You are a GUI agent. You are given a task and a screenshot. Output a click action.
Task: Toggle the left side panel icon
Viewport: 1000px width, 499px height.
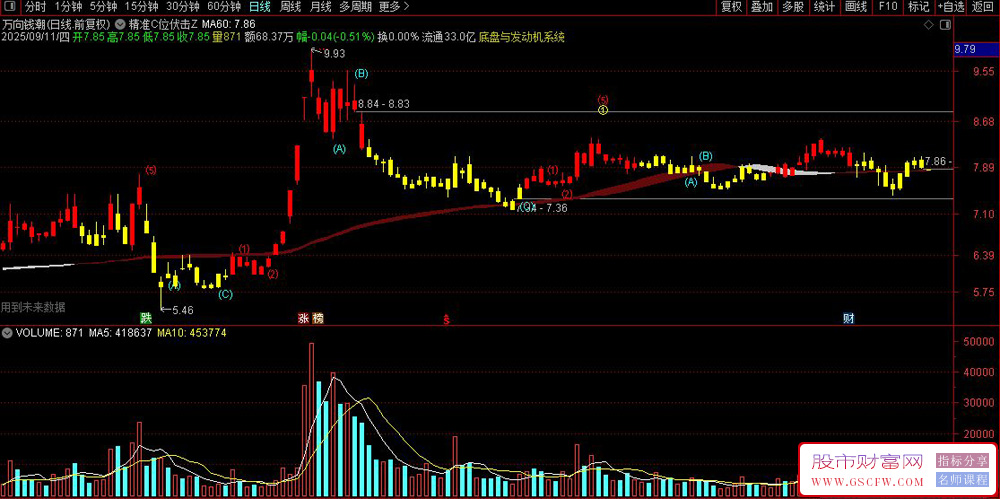(10, 7)
